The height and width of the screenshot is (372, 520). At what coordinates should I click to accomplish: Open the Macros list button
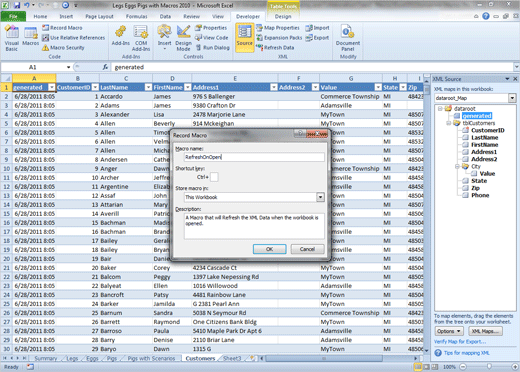point(30,36)
